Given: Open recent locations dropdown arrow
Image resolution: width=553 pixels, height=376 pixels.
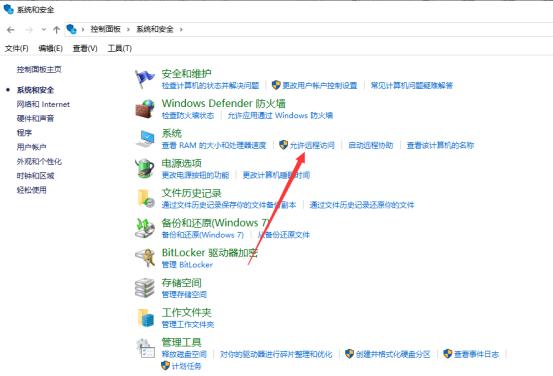Looking at the screenshot, I should [x=44, y=30].
